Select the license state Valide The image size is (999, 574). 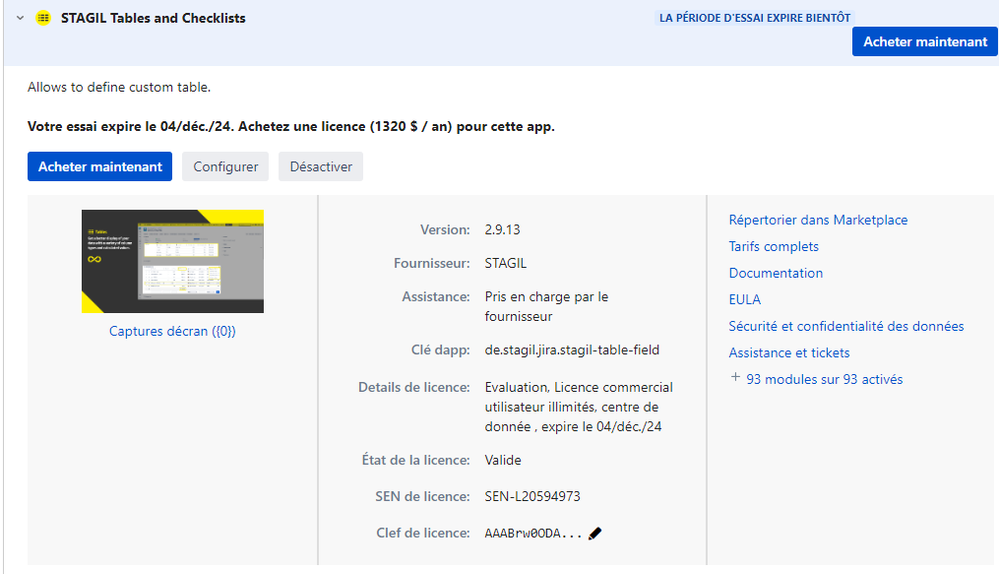tap(503, 460)
